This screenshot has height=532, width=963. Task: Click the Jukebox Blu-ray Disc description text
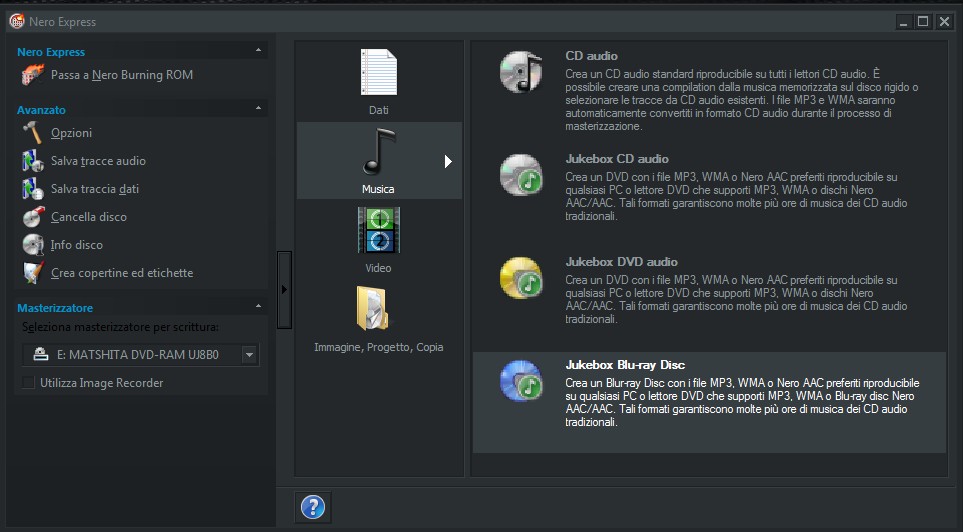743,402
